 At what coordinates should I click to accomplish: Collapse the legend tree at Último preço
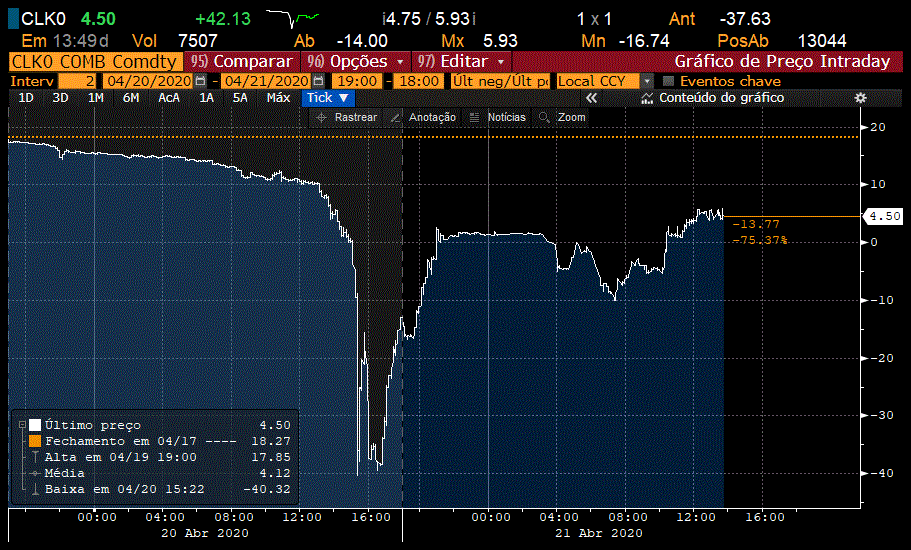pos(22,425)
